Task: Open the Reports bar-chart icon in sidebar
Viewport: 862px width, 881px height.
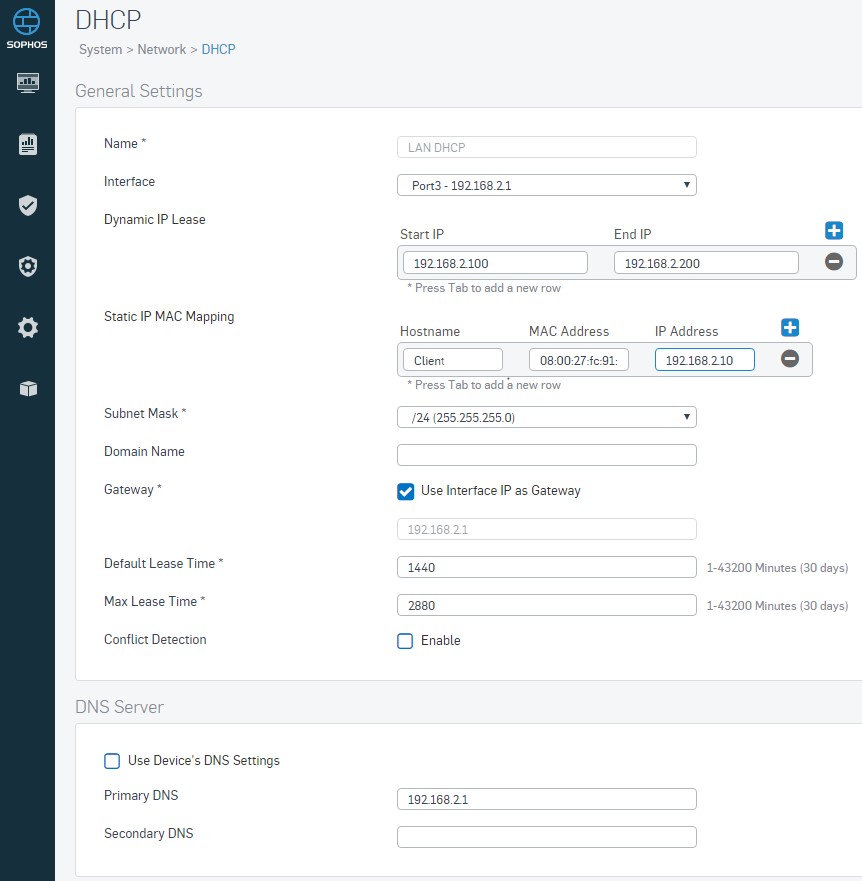Action: pos(28,144)
